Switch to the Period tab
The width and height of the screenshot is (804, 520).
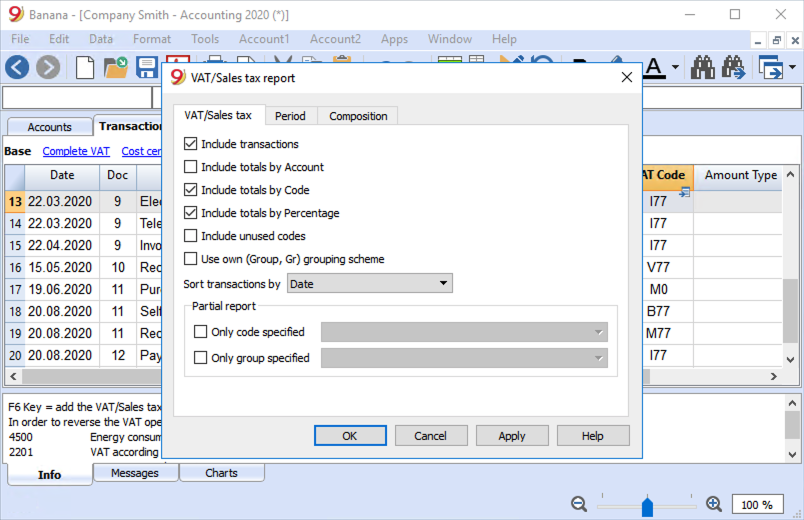pos(290,116)
